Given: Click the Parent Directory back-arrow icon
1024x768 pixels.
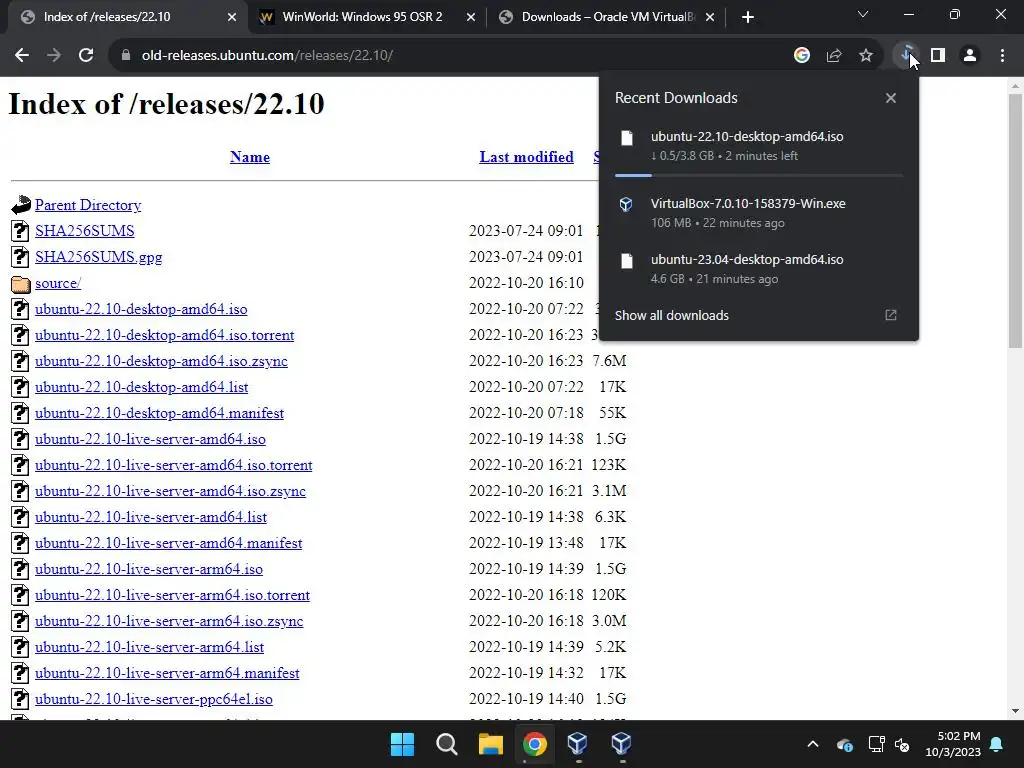Looking at the screenshot, I should click(20, 205).
